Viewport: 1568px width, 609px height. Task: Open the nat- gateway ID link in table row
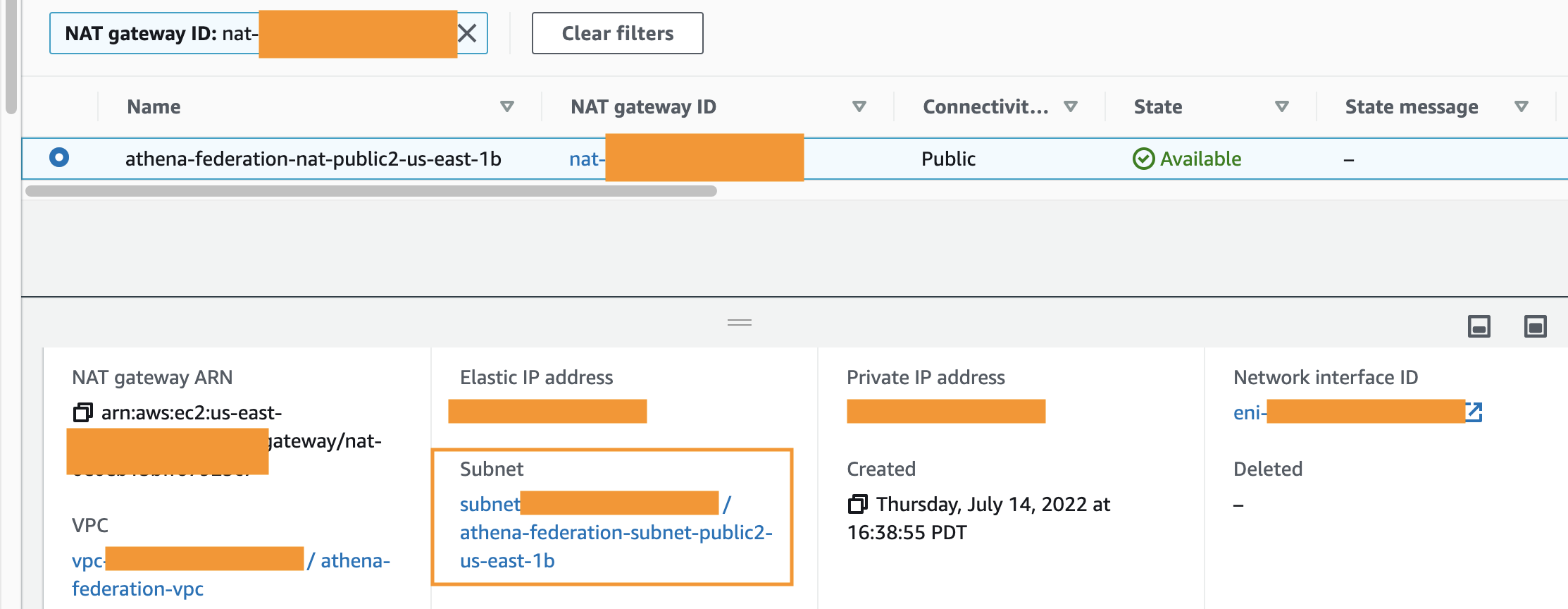(587, 159)
